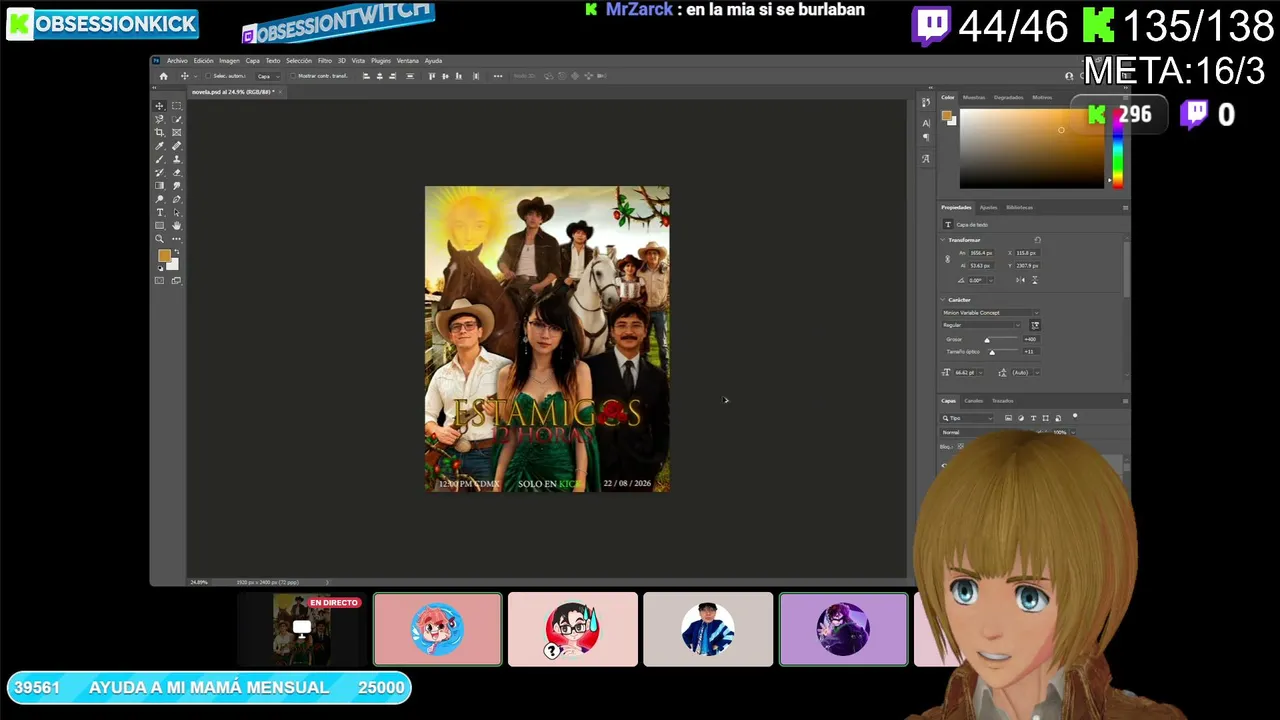Flip horizontally in the Transformar section
This screenshot has height=720, width=1280.
pos(1021,280)
